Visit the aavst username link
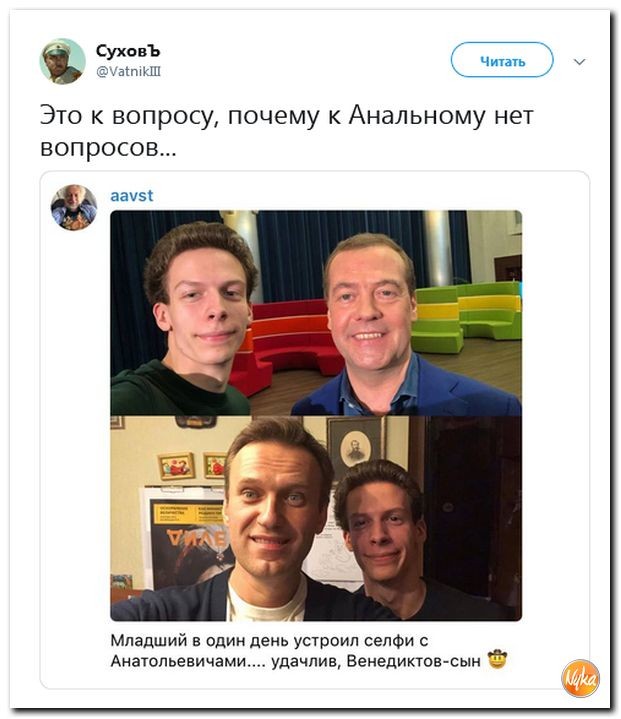 click(x=132, y=196)
